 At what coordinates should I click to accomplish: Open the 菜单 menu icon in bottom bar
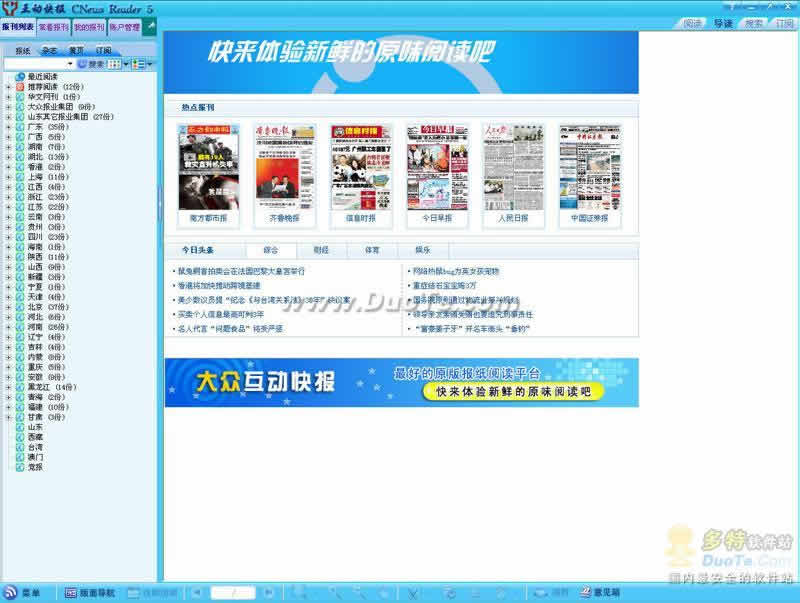point(10,592)
